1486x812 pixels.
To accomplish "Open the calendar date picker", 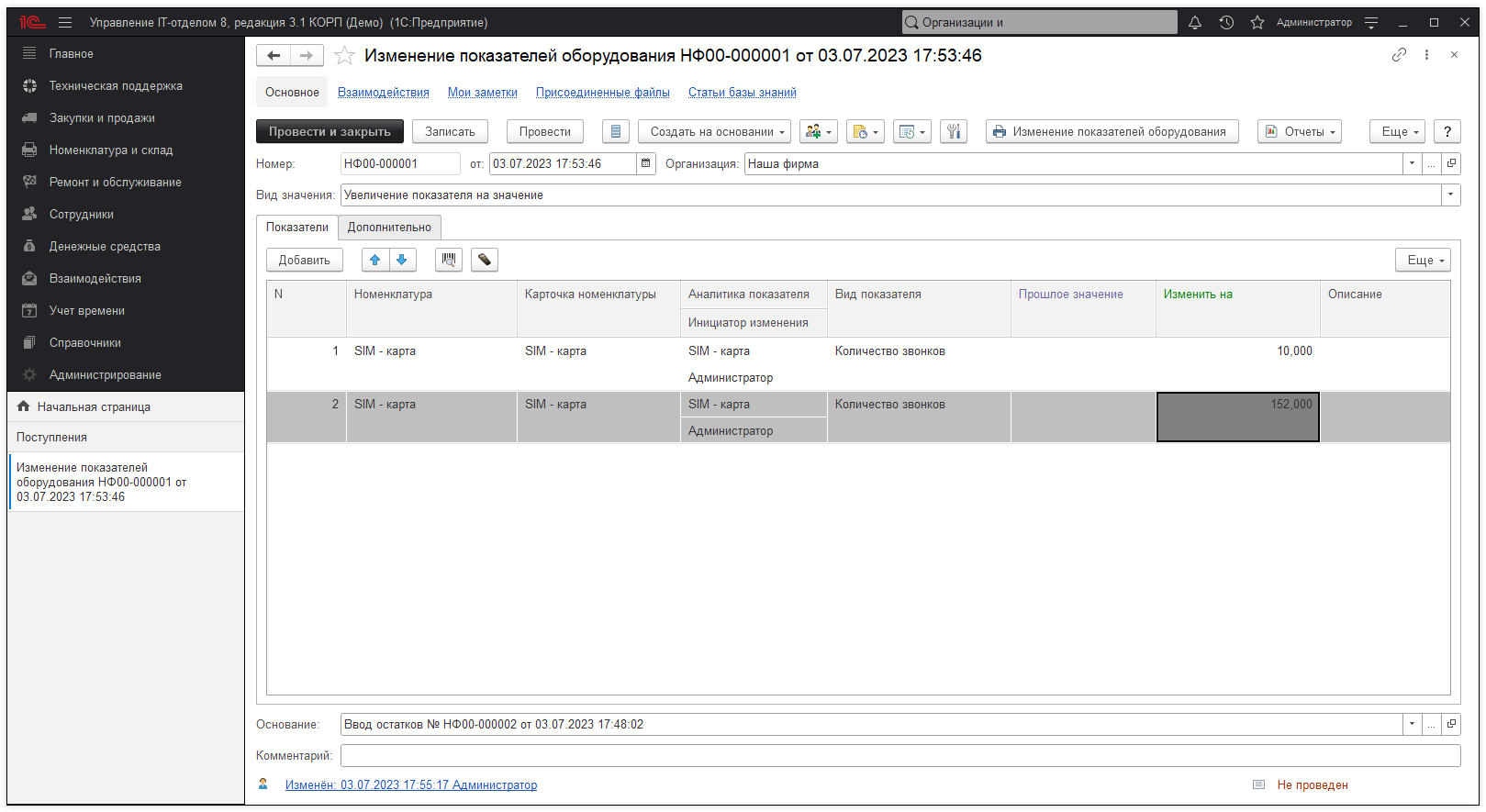I will [x=646, y=163].
